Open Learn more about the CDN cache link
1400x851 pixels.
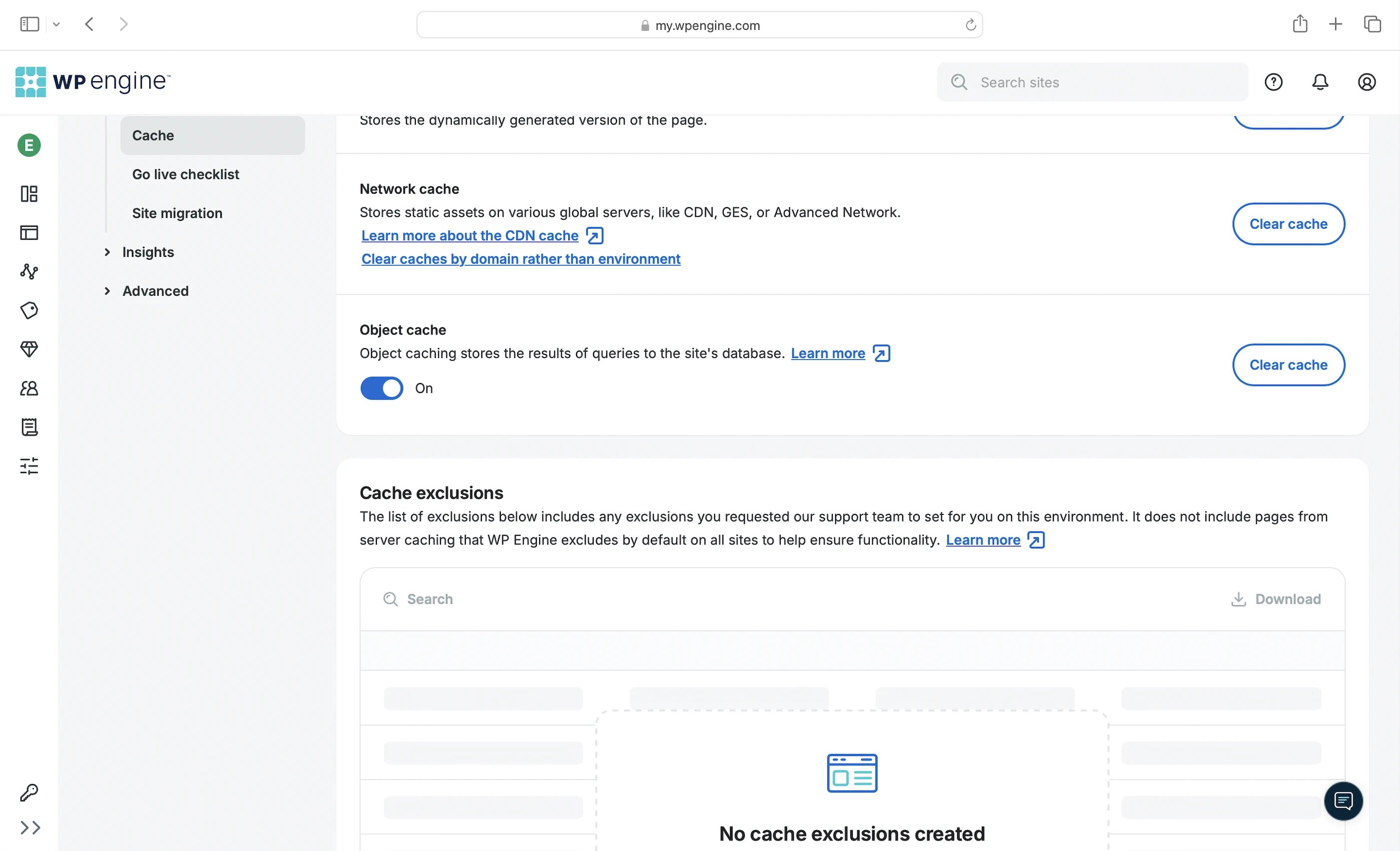[469, 235]
